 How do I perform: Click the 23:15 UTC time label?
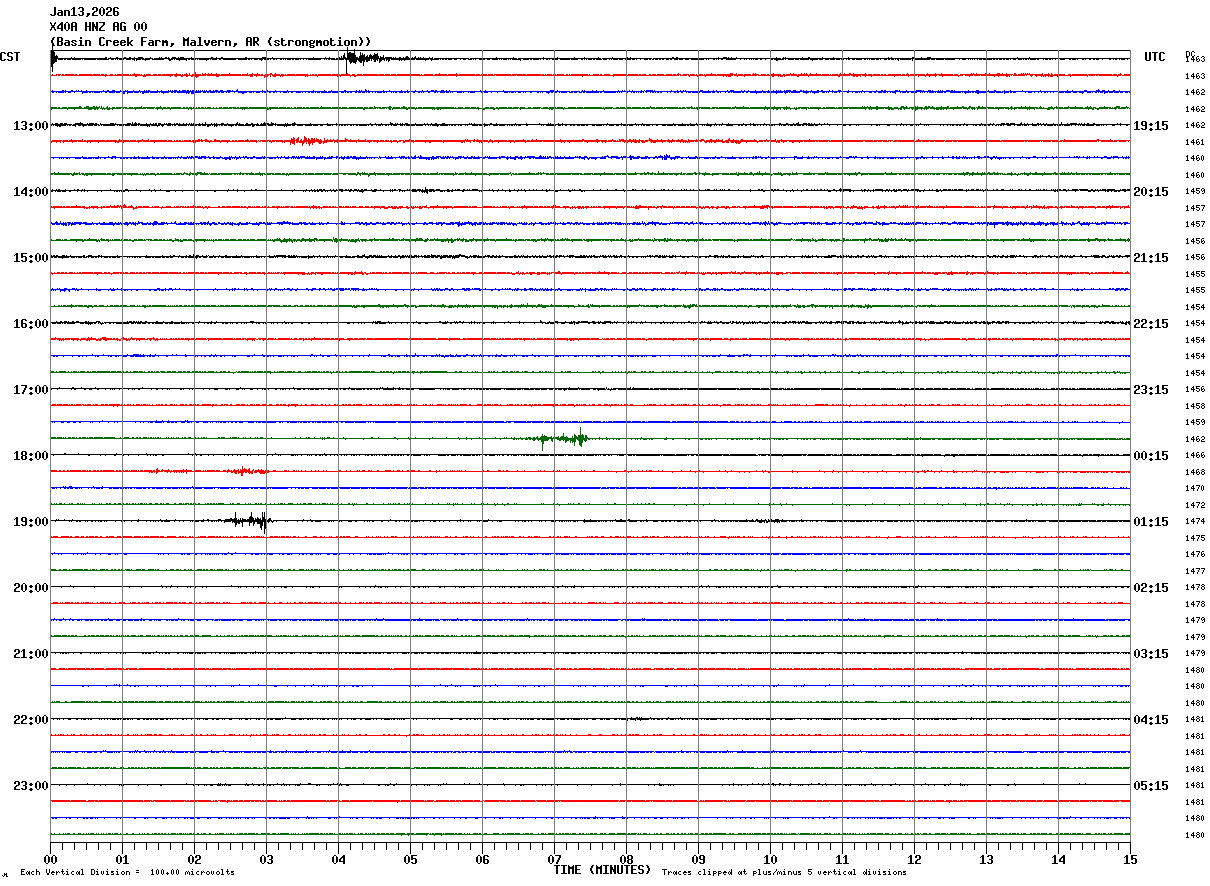[x=1151, y=390]
